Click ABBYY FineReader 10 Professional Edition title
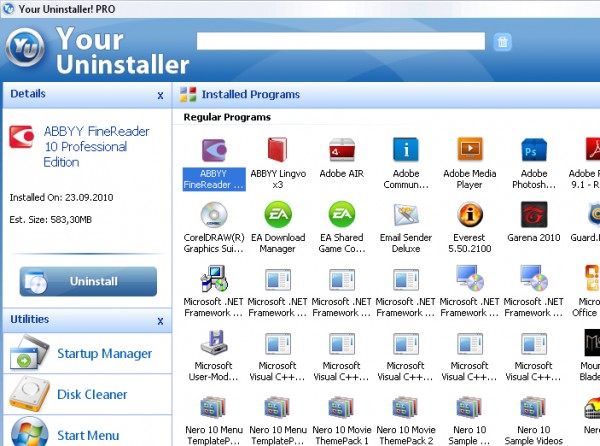This screenshot has width=600, height=446. 96,146
